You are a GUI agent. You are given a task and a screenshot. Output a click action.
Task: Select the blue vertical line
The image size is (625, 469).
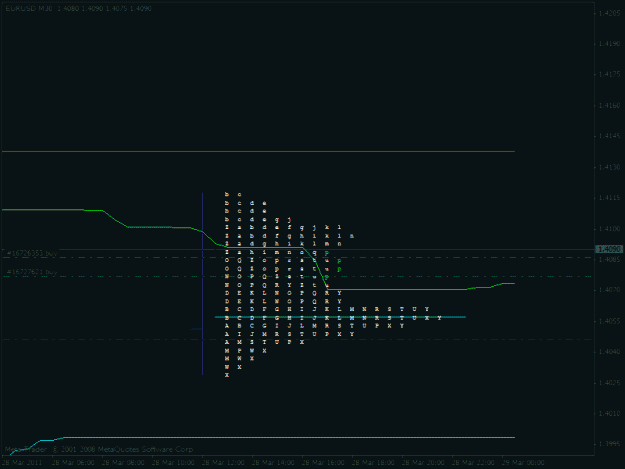click(x=202, y=284)
